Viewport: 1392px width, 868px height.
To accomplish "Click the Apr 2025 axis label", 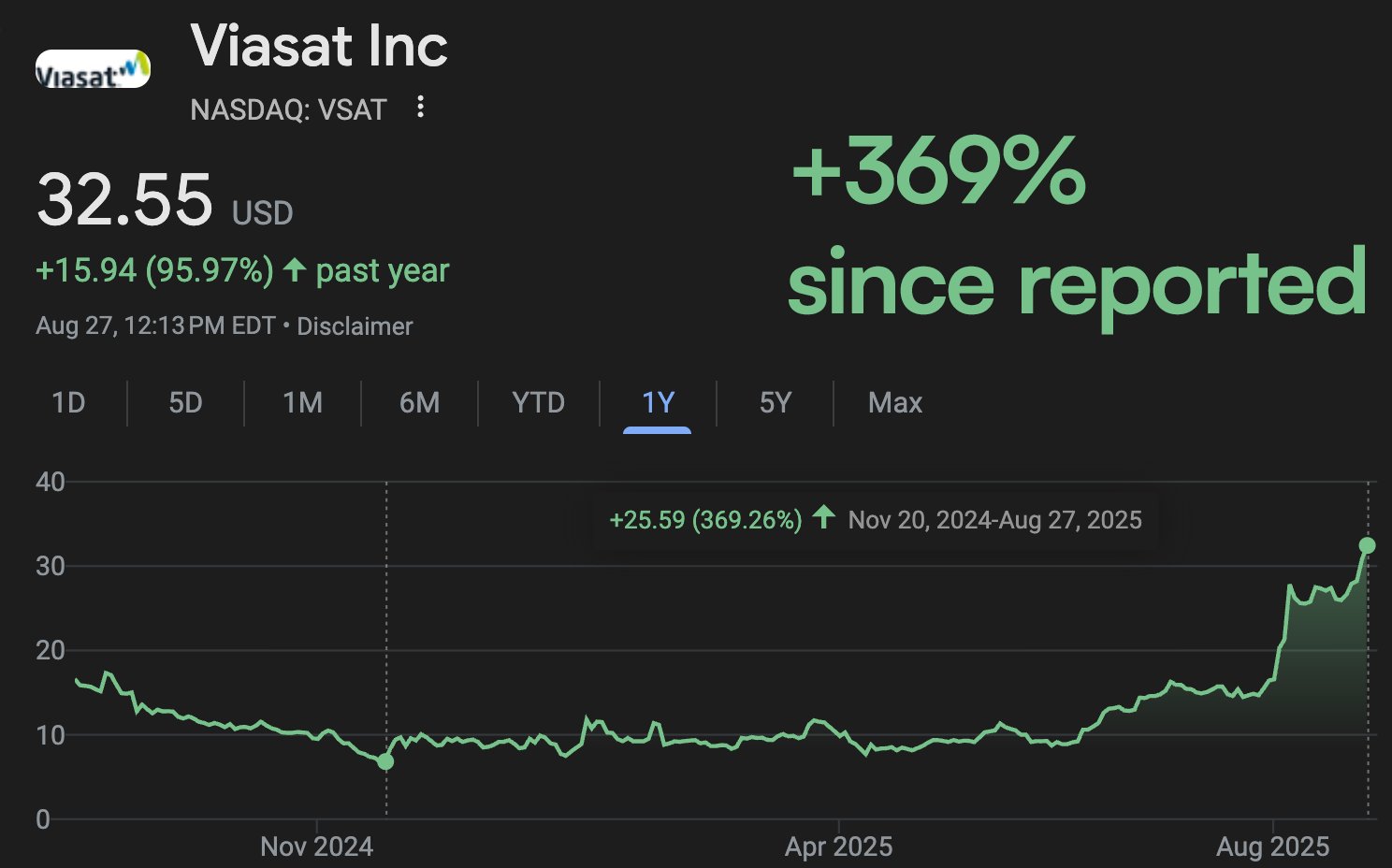I will 838,846.
